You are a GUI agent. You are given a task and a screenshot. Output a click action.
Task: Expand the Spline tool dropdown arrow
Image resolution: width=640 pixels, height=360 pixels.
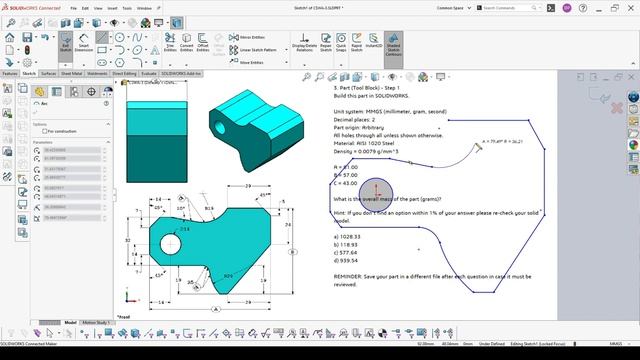tap(146, 38)
